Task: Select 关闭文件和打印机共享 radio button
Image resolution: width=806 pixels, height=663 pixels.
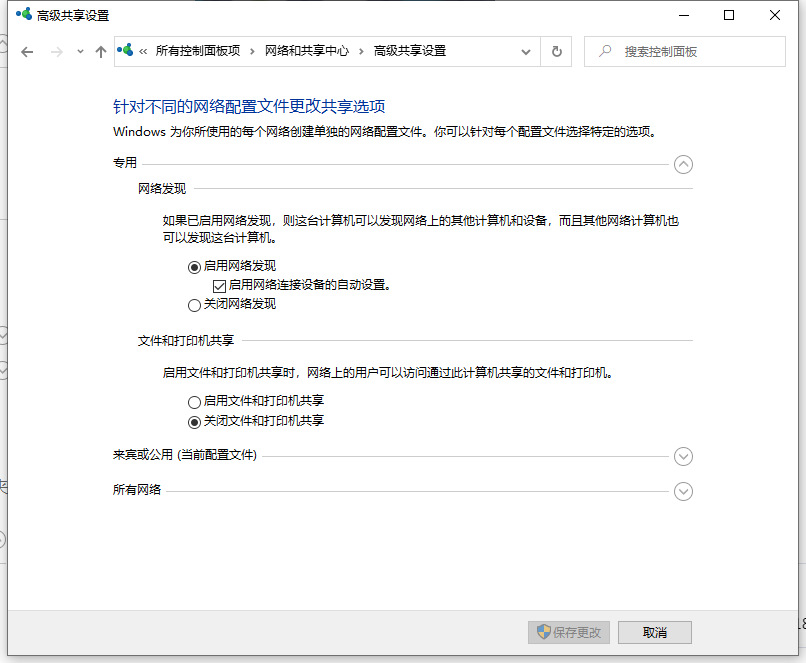Action: coord(194,421)
